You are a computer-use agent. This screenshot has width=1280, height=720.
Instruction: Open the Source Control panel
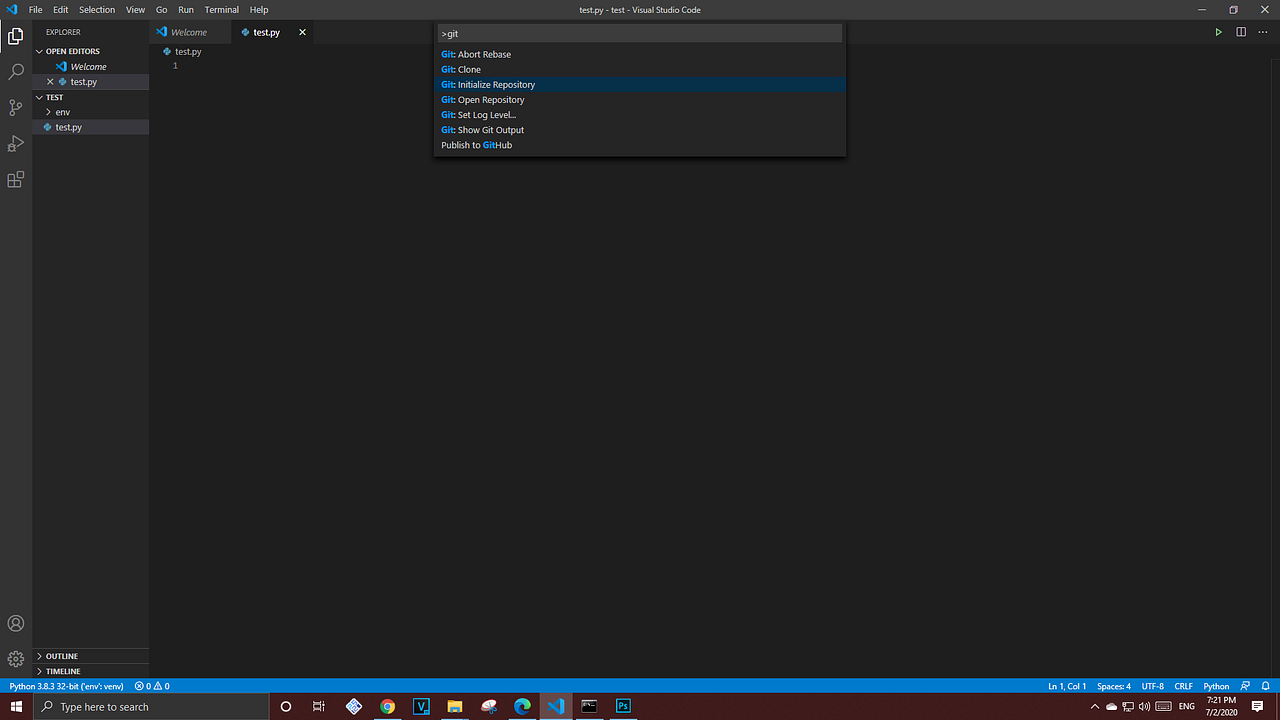click(x=15, y=107)
